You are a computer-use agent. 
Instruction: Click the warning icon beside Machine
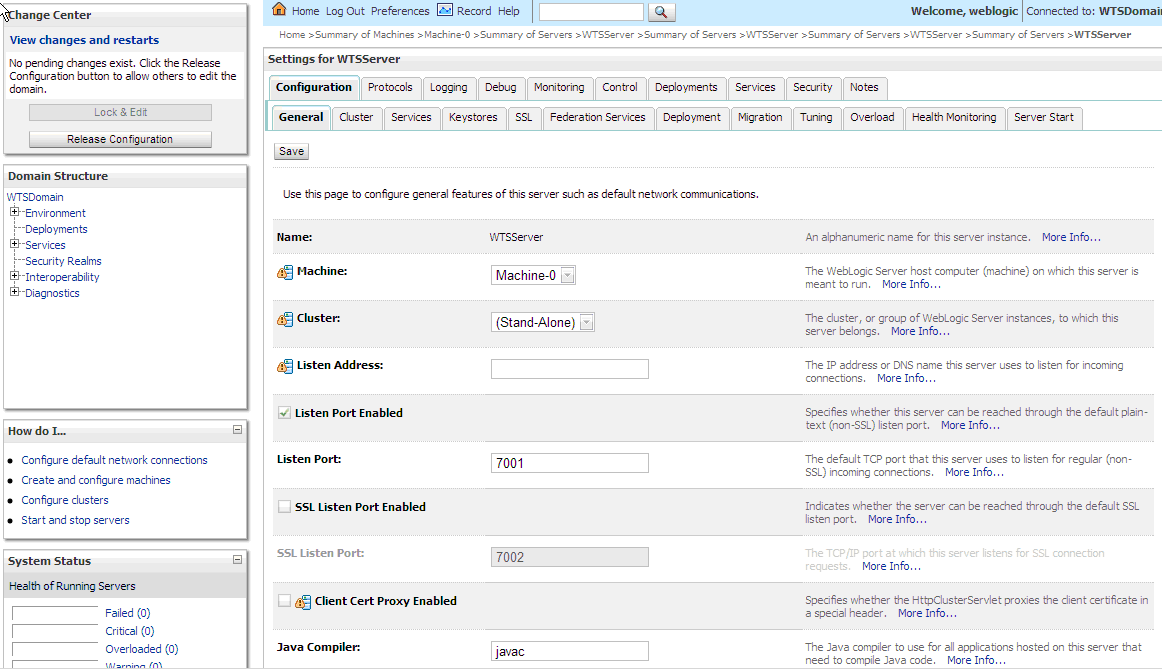pos(285,273)
